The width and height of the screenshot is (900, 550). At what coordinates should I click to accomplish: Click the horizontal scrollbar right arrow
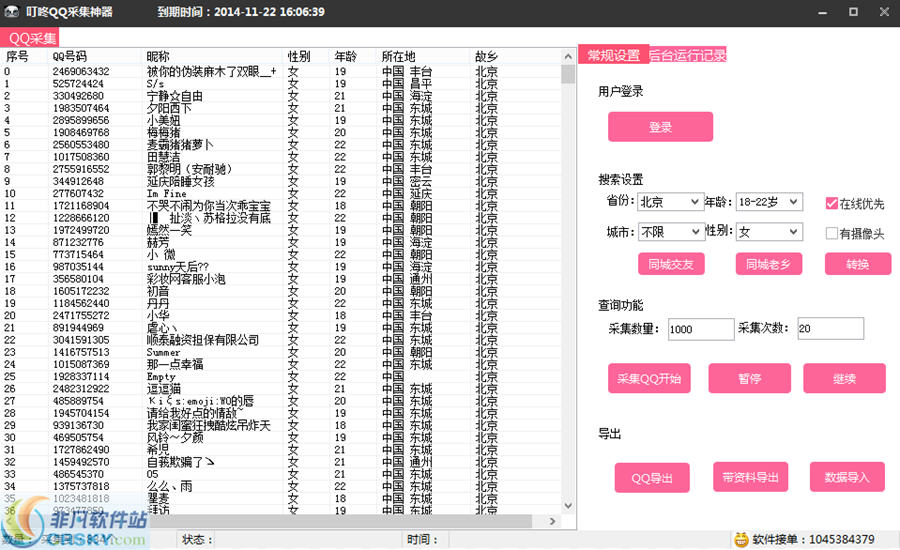tap(552, 521)
